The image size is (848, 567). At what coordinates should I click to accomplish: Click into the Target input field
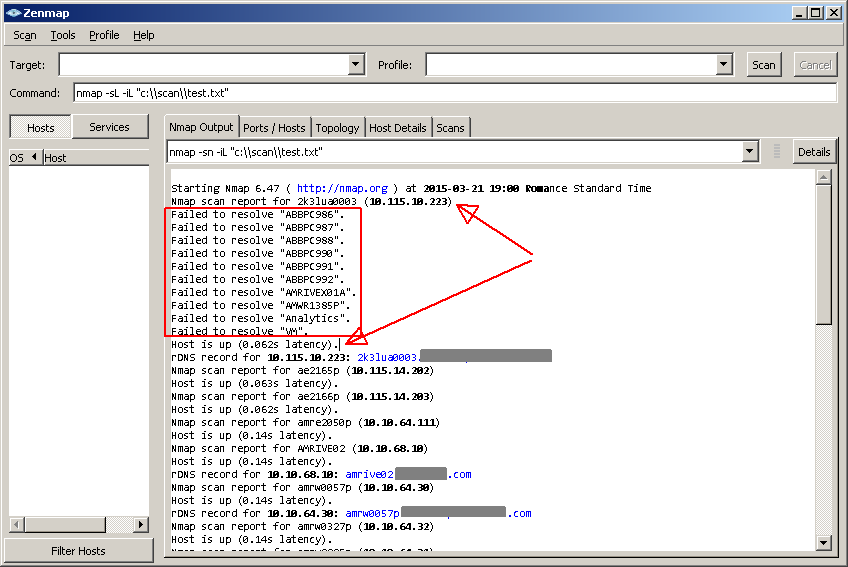(x=203, y=65)
